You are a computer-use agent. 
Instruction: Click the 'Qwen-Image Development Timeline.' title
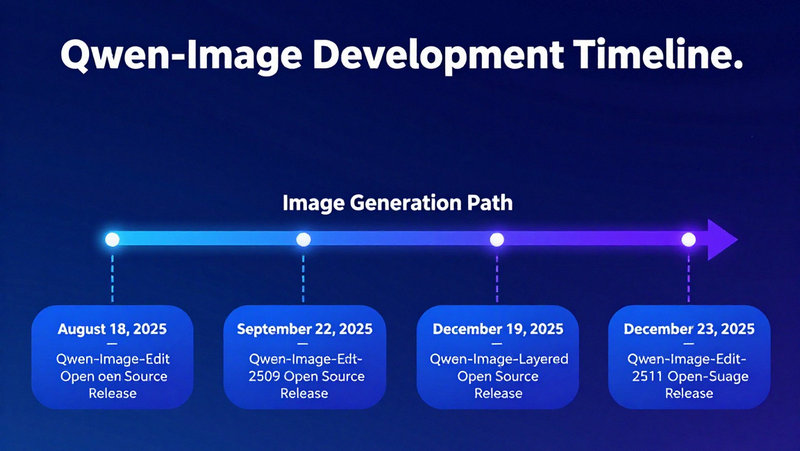click(x=402, y=55)
